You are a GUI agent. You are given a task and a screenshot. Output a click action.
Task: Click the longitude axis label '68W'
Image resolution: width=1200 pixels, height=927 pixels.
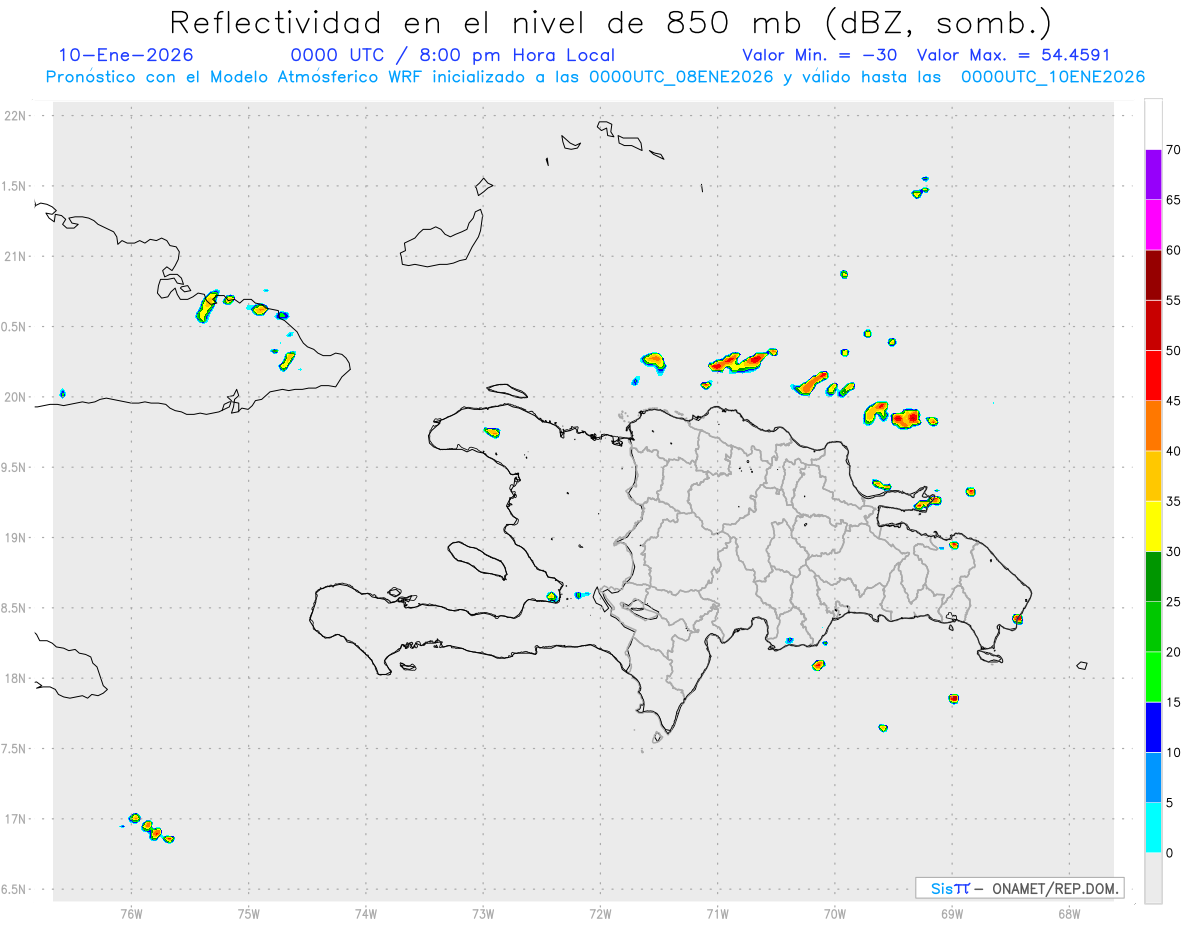(1069, 914)
